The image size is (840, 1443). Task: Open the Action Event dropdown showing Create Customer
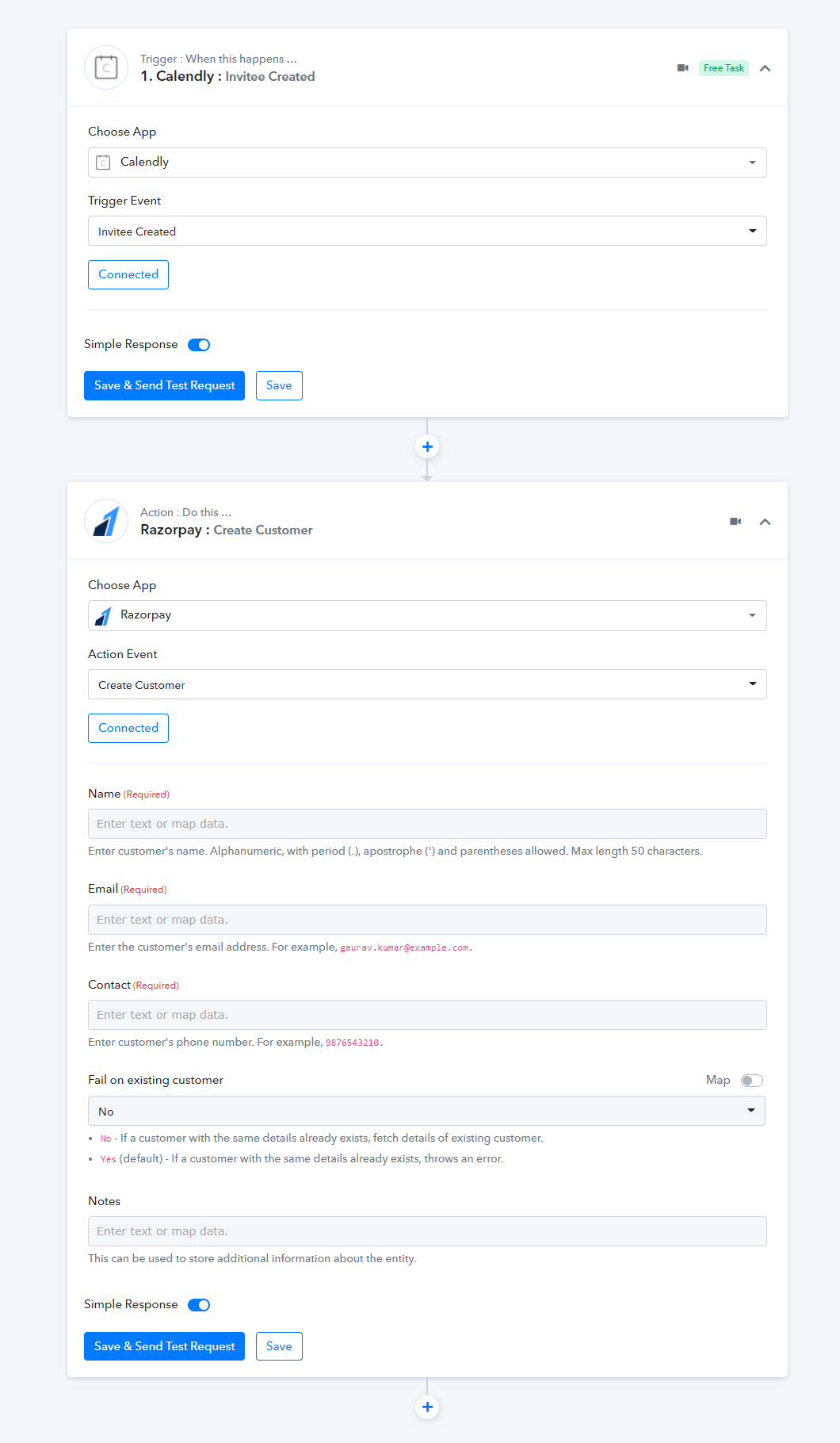point(427,684)
